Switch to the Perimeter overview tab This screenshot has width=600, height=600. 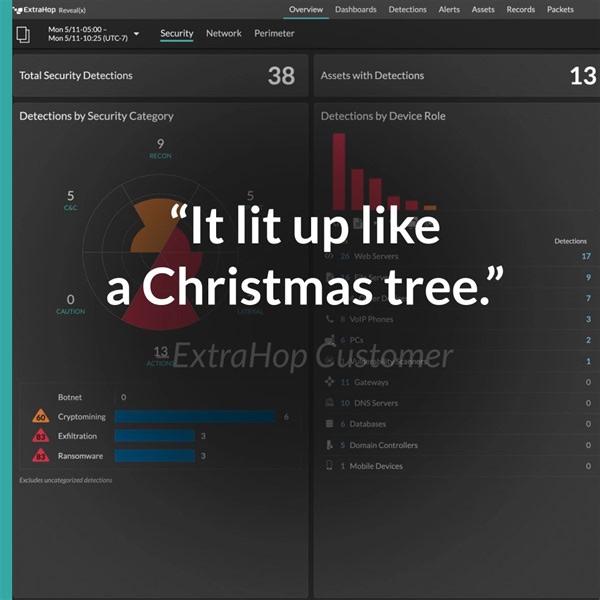pyautogui.click(x=274, y=34)
